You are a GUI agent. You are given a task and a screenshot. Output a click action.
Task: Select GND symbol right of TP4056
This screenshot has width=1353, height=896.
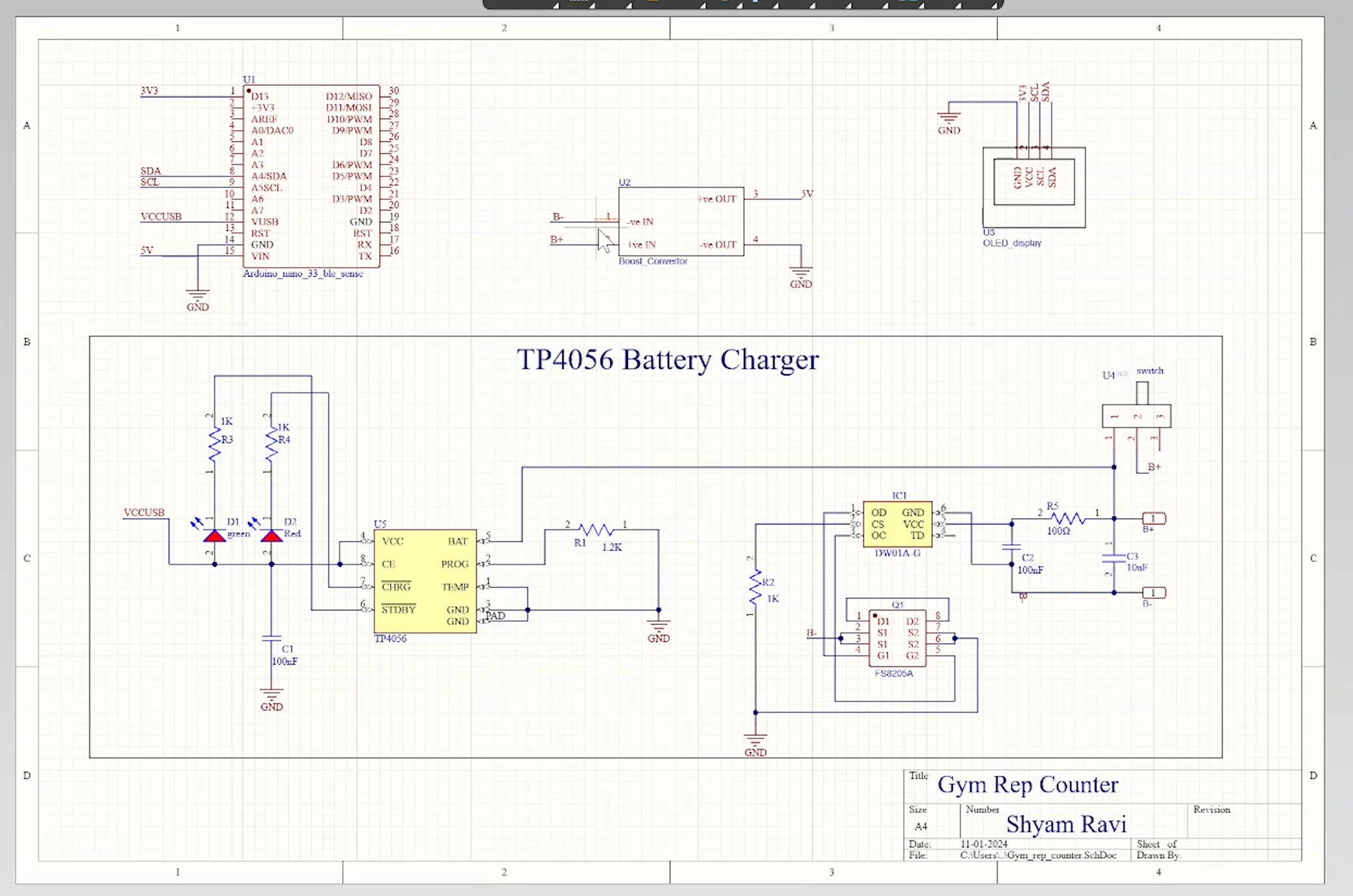pyautogui.click(x=659, y=631)
